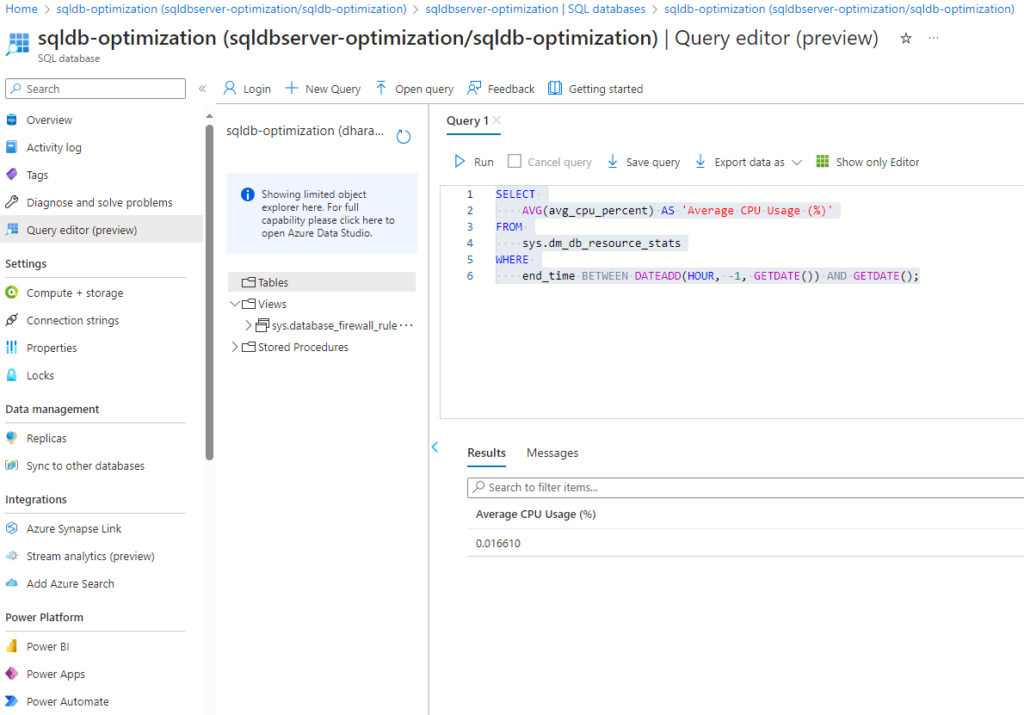
Task: Click the Cancel query square box
Action: click(x=514, y=162)
